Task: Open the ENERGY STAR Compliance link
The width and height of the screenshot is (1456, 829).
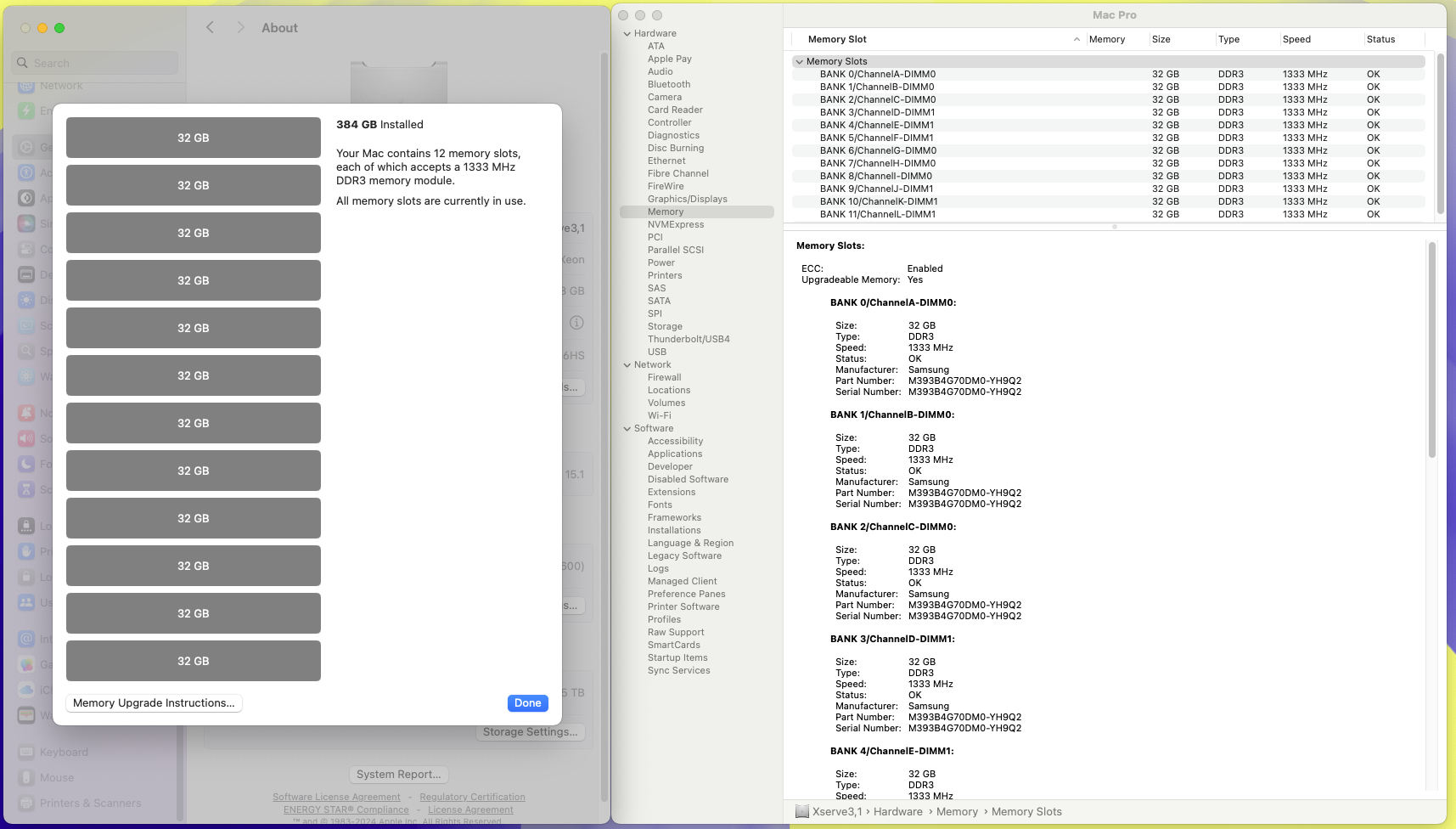Action: tap(346, 809)
